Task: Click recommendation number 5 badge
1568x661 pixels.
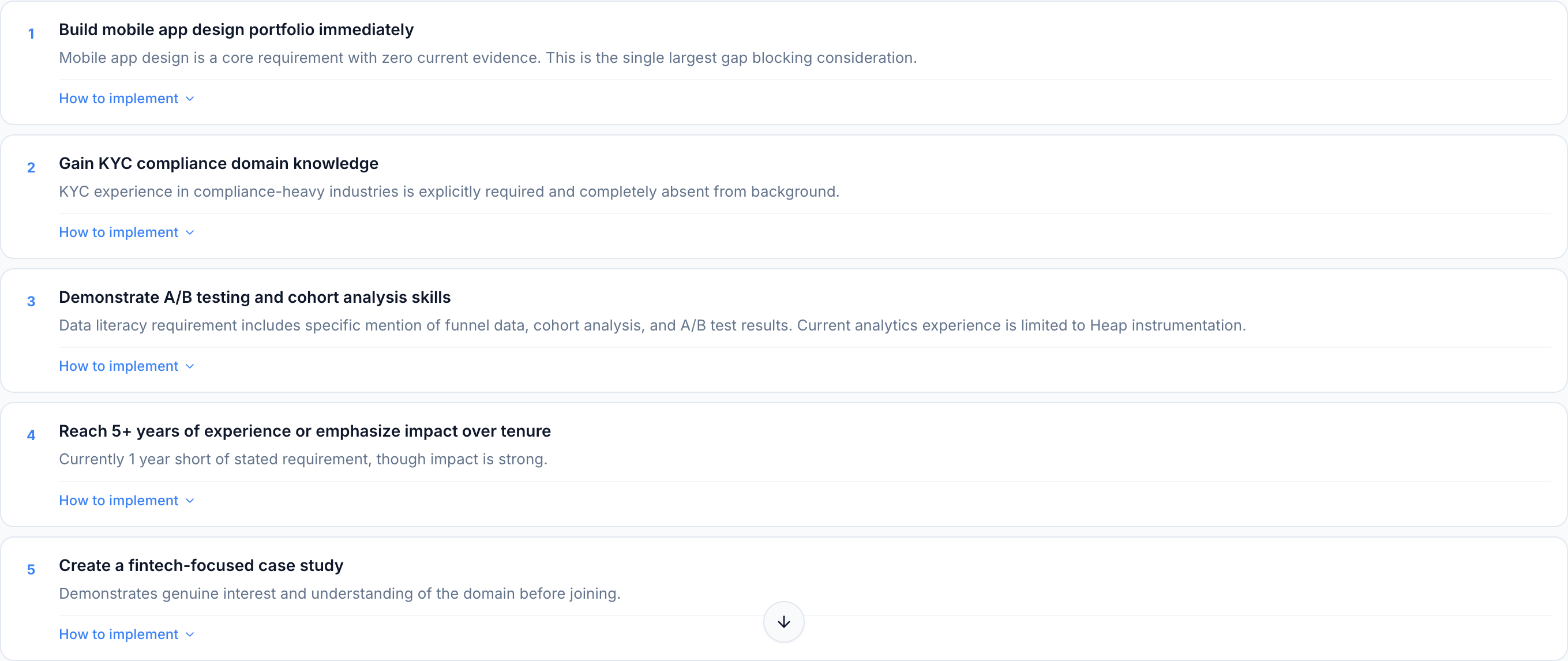Action: click(31, 570)
